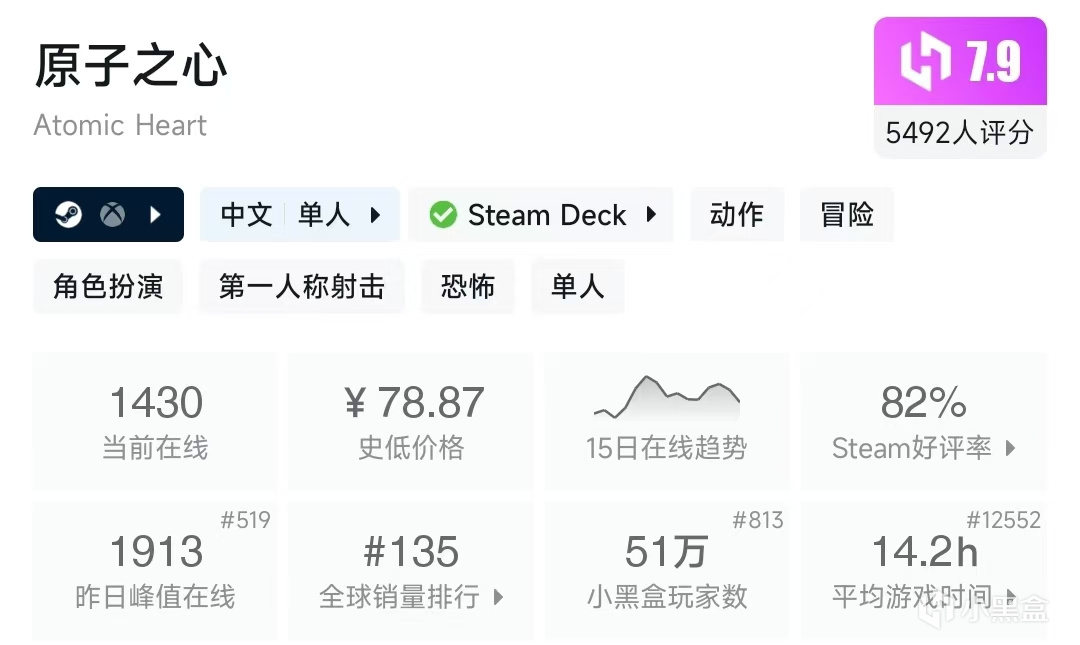Open the 平均游戏时间 14.2h card

pyautogui.click(x=923, y=570)
